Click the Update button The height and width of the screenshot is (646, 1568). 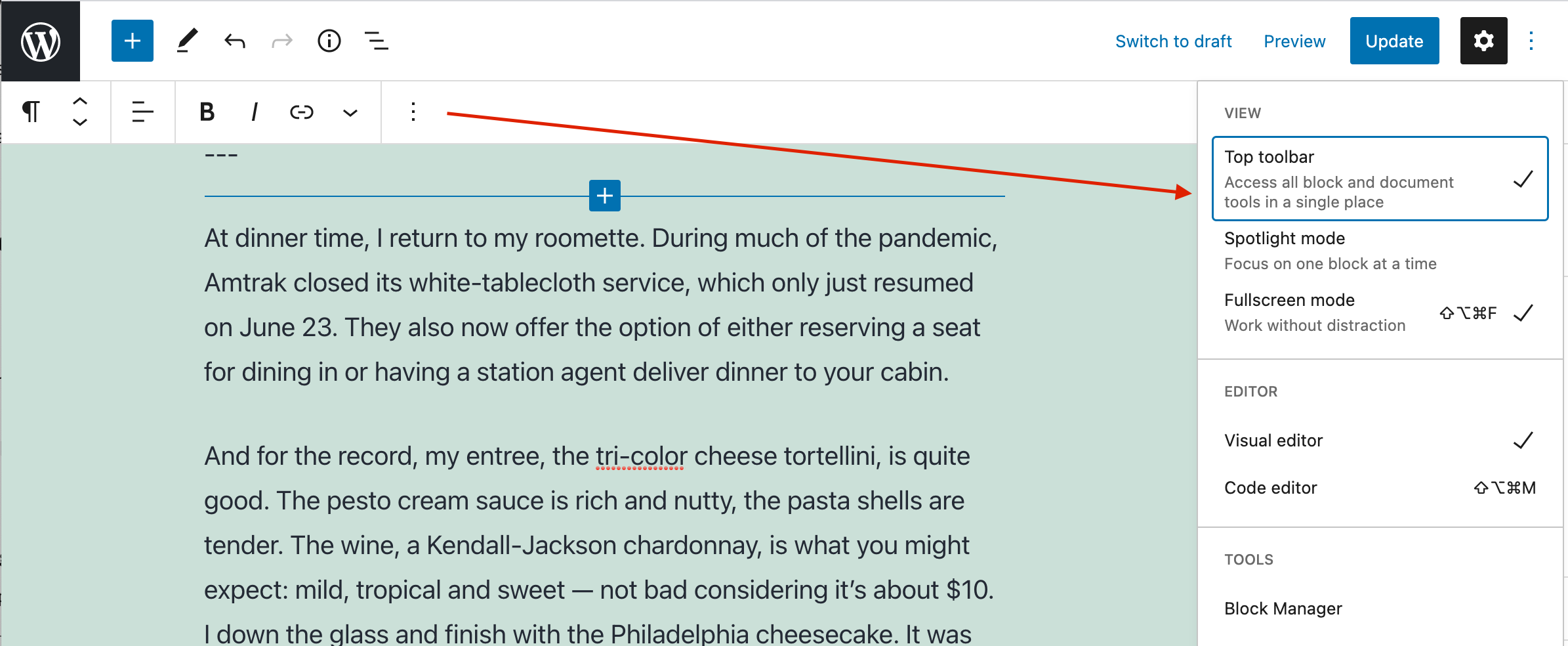(x=1394, y=41)
